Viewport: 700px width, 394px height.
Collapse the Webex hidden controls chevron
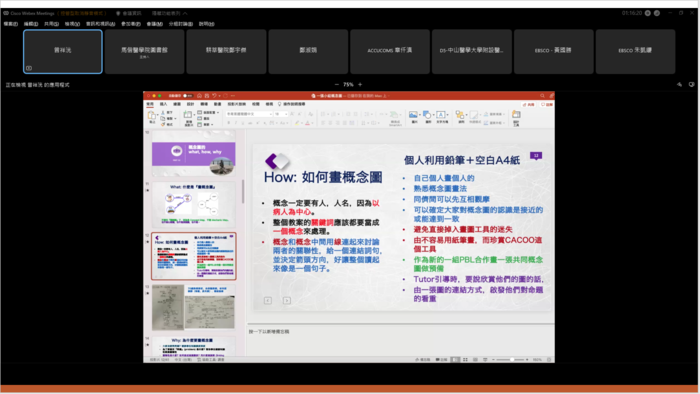185,13
